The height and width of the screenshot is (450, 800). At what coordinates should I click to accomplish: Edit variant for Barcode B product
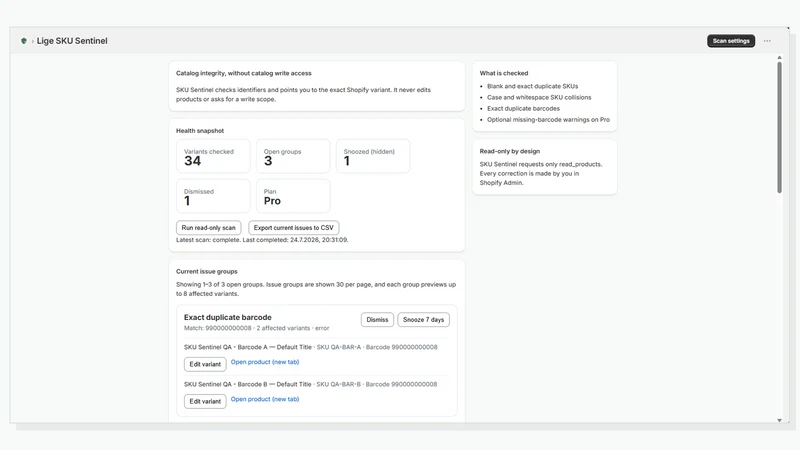click(x=205, y=401)
